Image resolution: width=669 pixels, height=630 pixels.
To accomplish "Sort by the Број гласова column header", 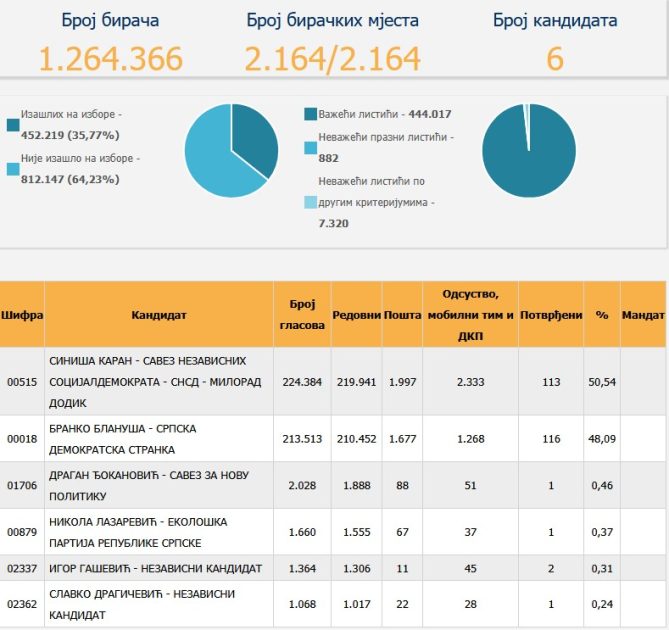I will pyautogui.click(x=302, y=314).
